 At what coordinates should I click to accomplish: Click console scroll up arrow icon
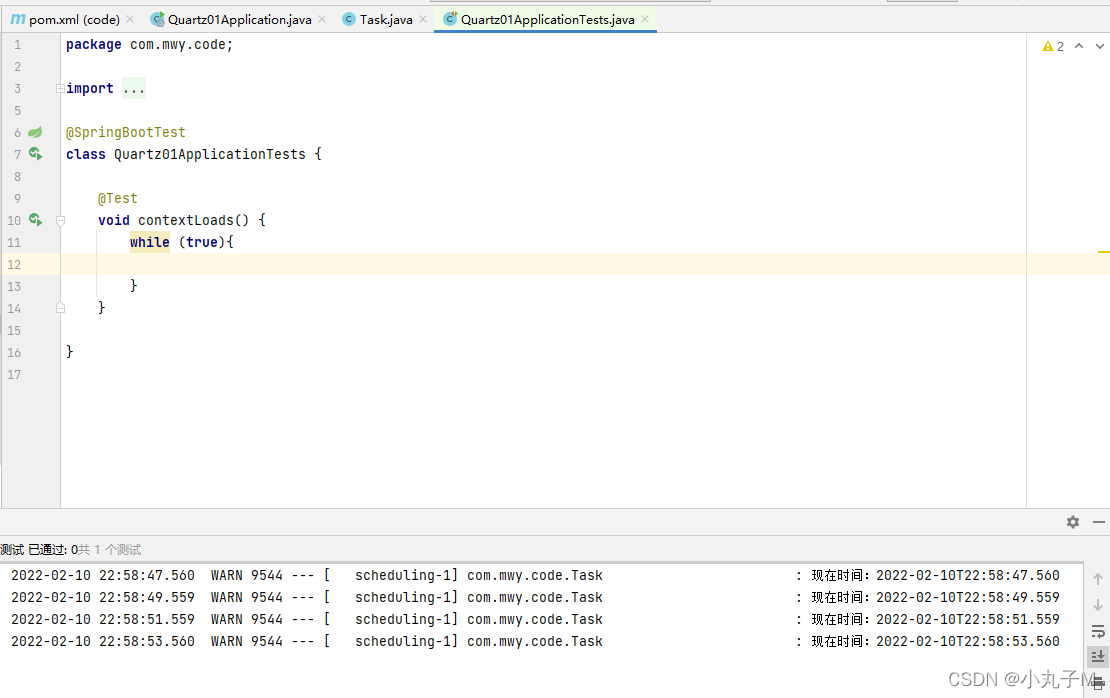pos(1098,579)
